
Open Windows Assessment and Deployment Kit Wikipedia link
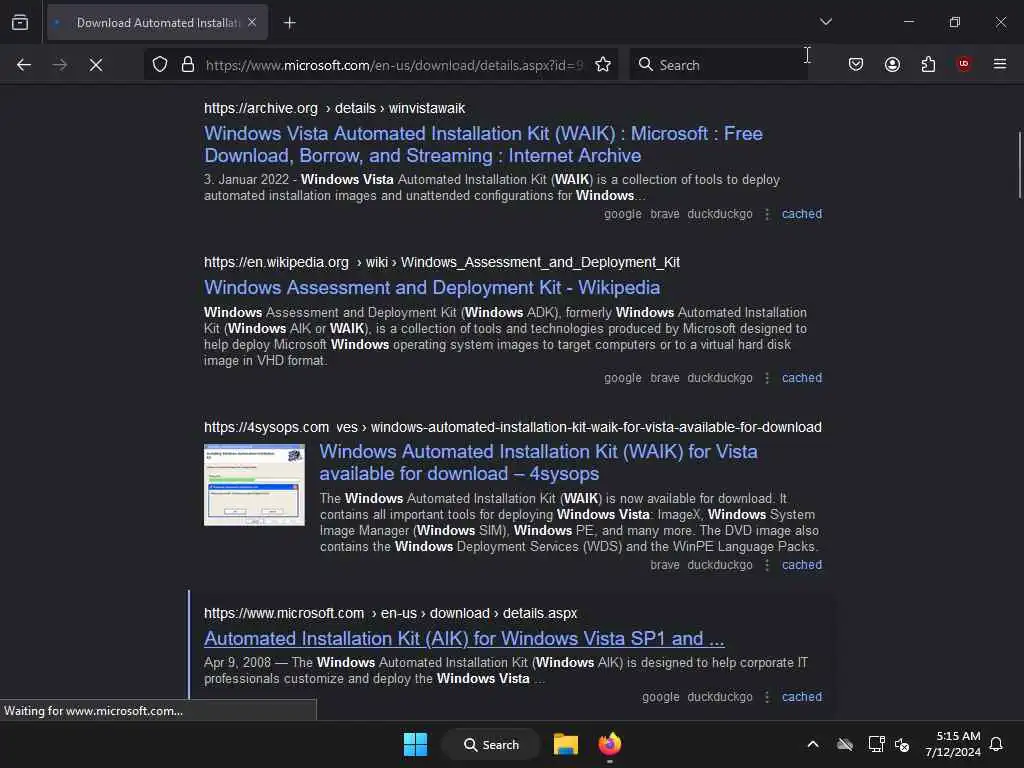pos(432,287)
